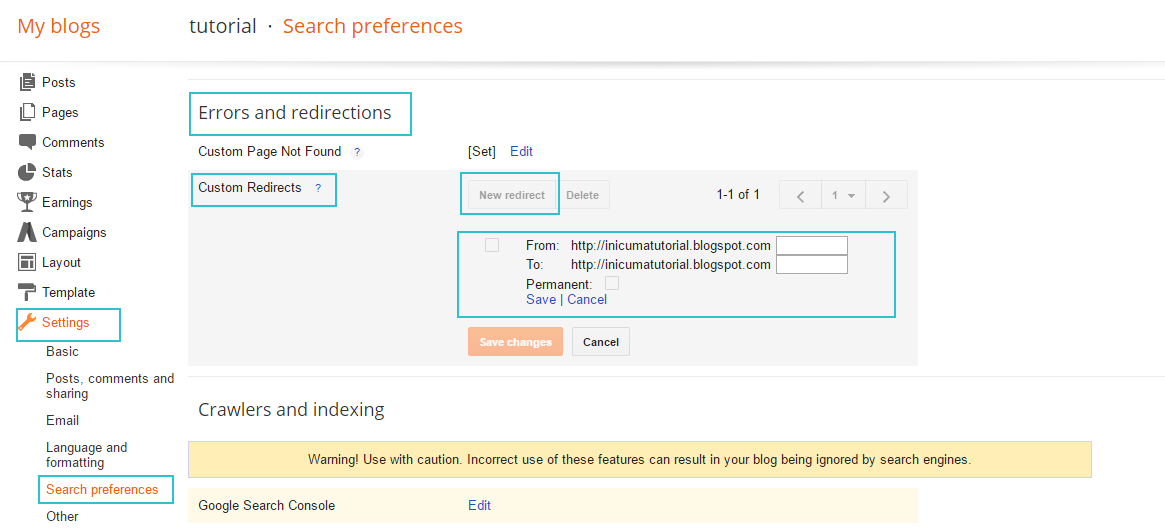Tick the checkbox beside the From row
This screenshot has height=532, width=1165.
492,245
